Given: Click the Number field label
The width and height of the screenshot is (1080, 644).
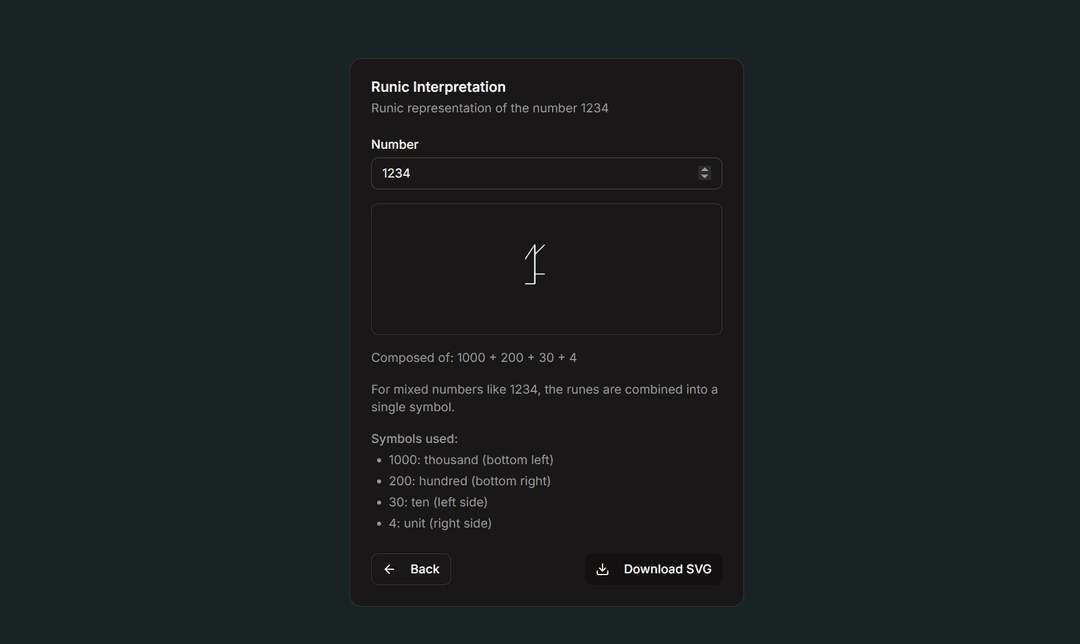Looking at the screenshot, I should point(394,144).
